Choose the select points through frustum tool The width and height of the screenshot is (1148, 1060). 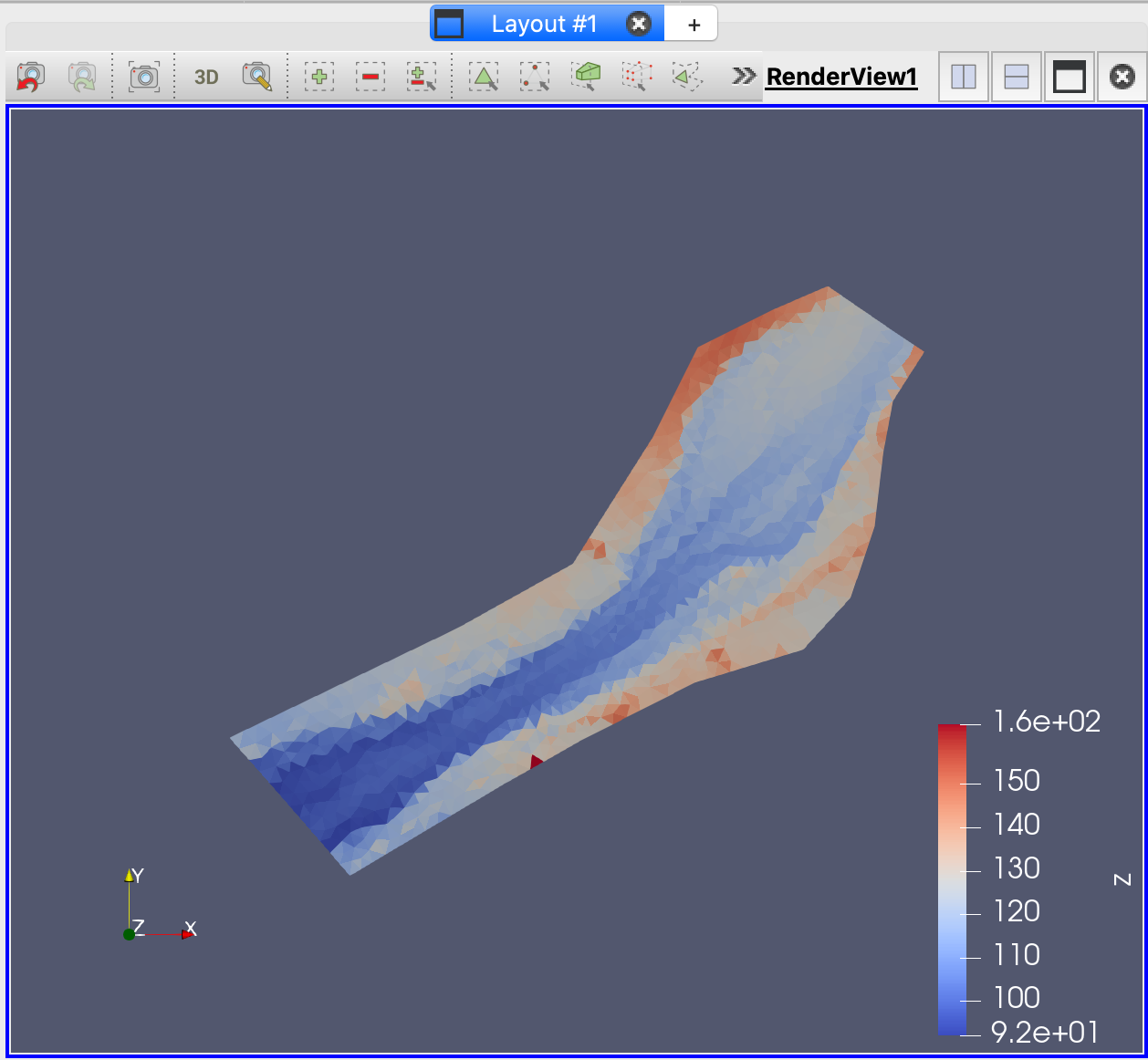click(638, 77)
